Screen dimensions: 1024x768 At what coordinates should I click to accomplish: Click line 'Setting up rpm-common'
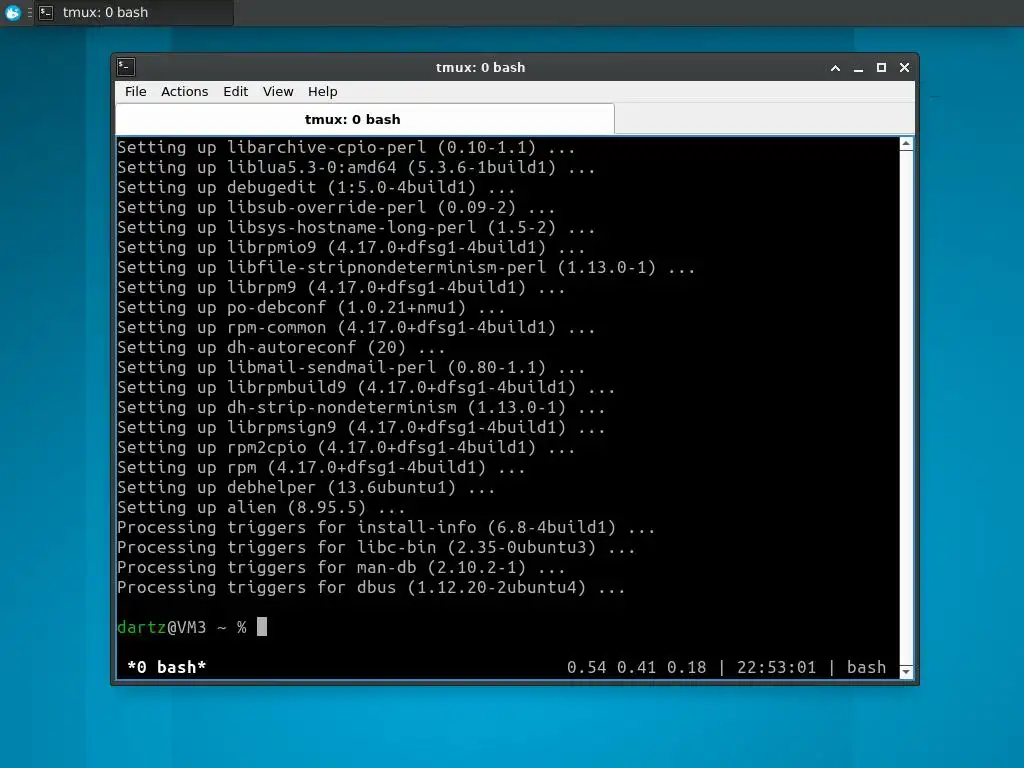click(x=356, y=328)
